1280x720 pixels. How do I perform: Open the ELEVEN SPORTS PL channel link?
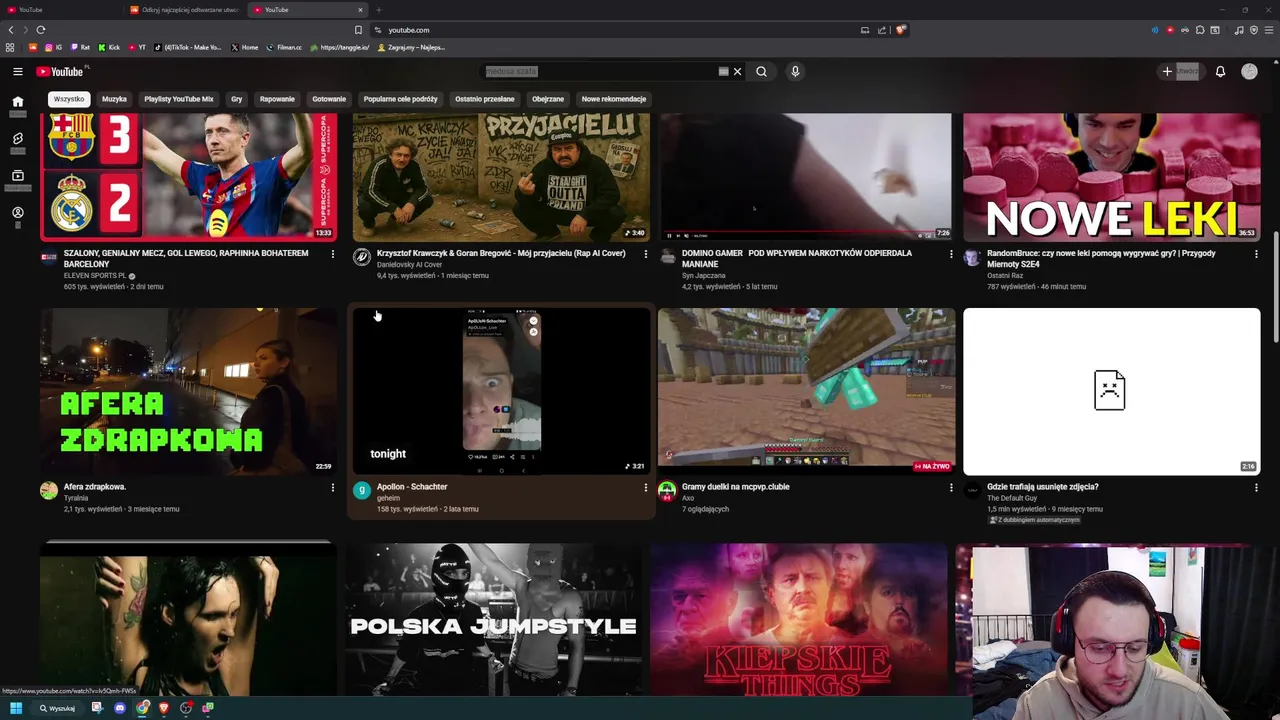click(95, 276)
